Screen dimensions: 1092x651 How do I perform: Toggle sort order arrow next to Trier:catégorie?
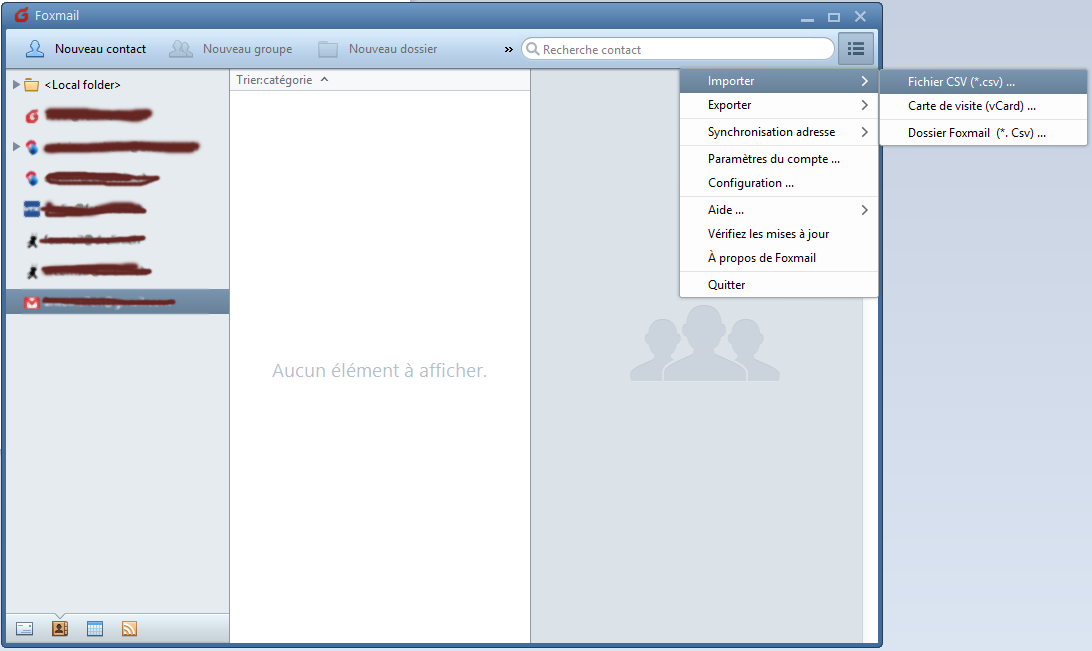click(x=324, y=79)
